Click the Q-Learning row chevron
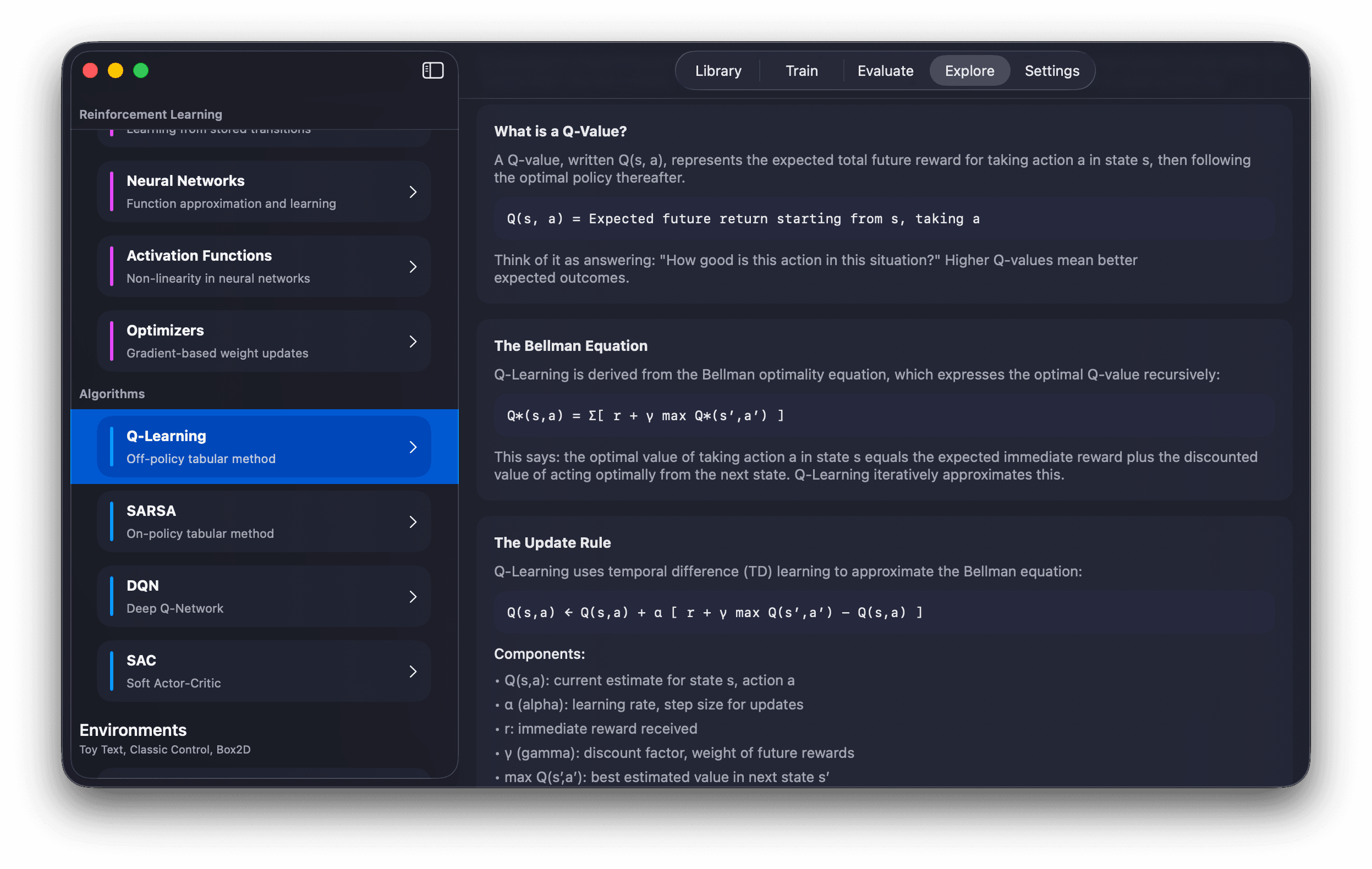This screenshot has height=869, width=1372. [413, 447]
